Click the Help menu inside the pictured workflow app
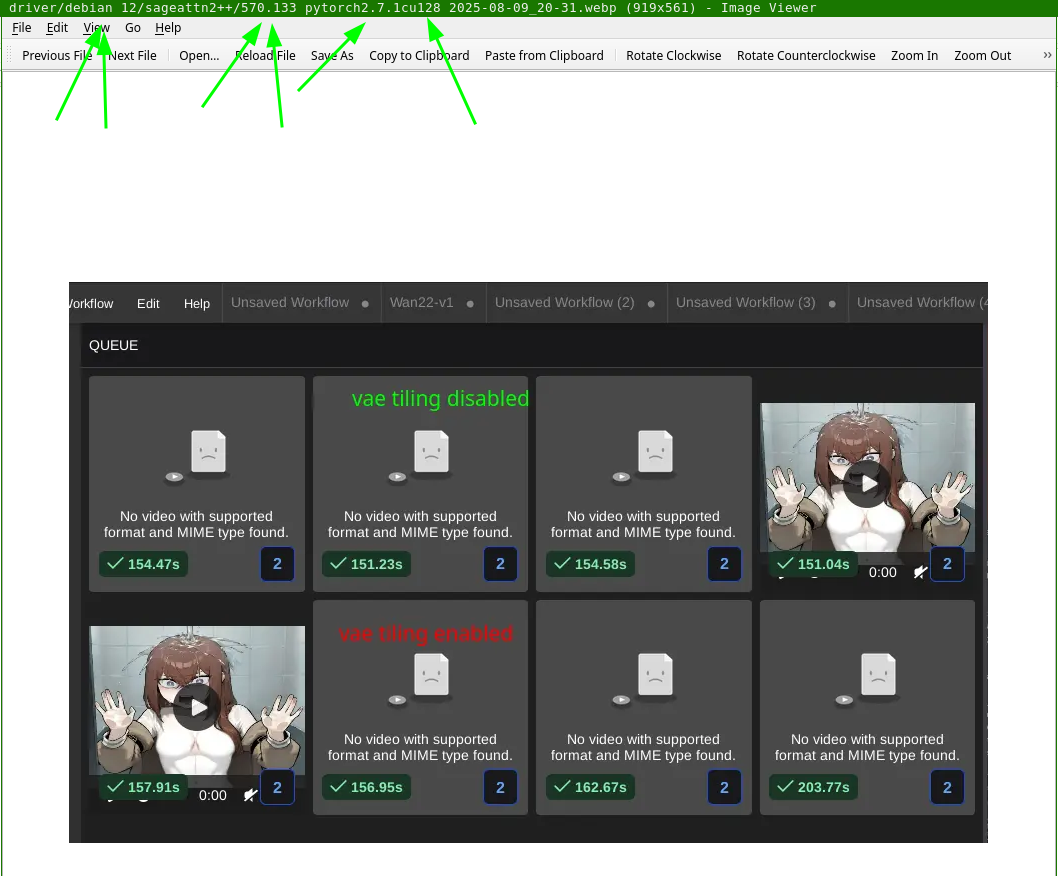The width and height of the screenshot is (1058, 876). pos(196,304)
